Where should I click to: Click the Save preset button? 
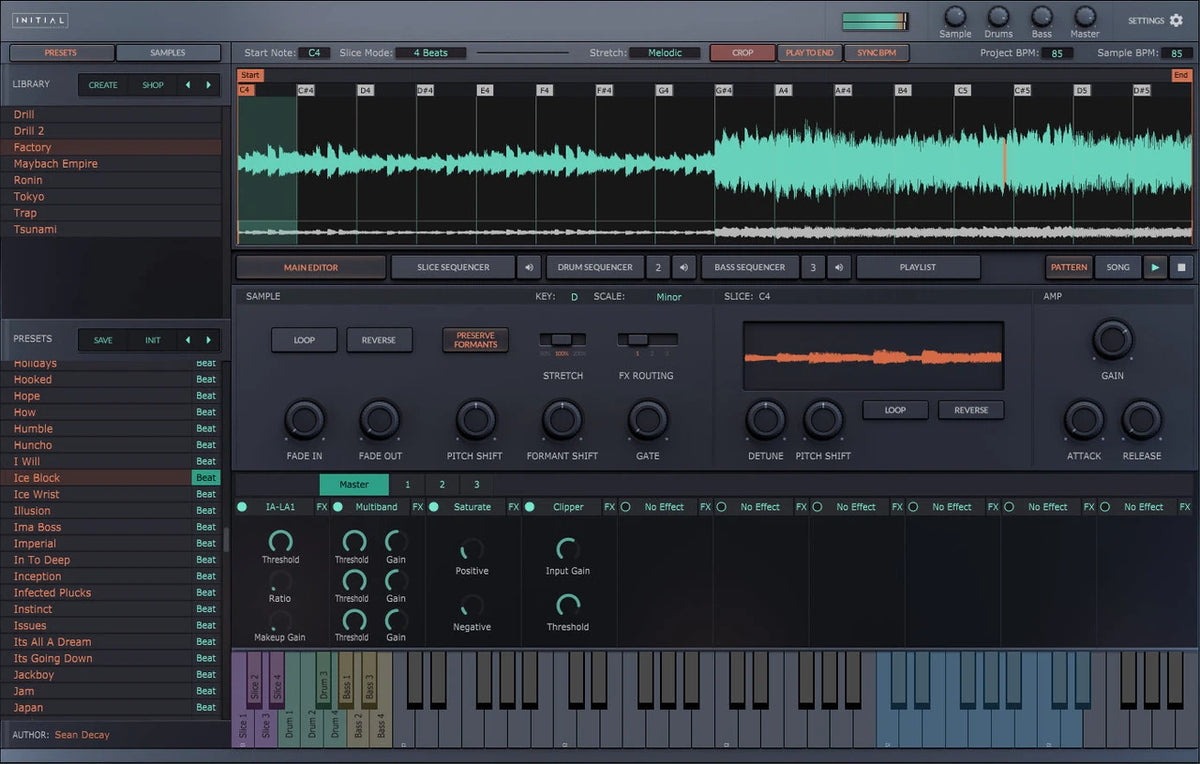click(104, 340)
